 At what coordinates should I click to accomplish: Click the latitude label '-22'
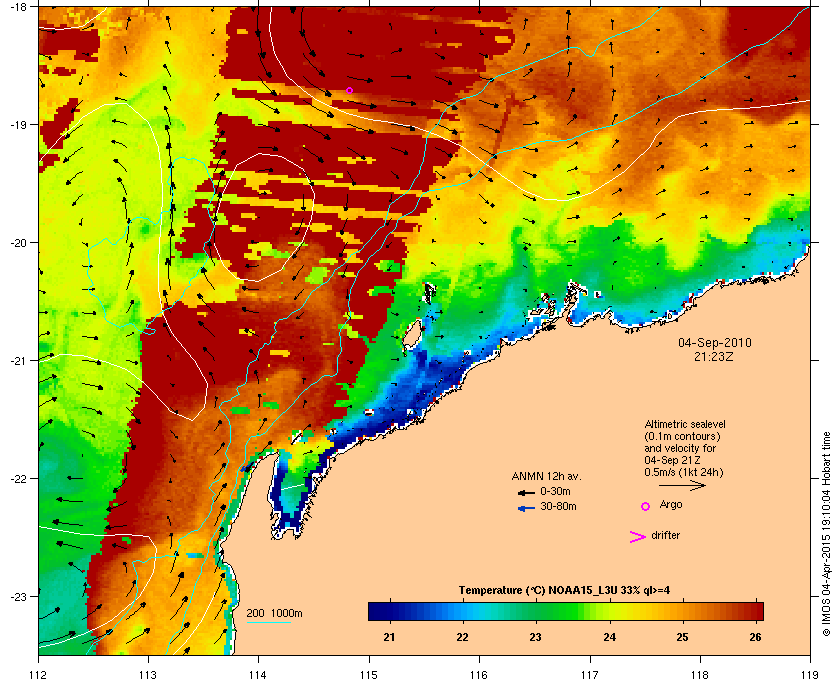(x=18, y=479)
